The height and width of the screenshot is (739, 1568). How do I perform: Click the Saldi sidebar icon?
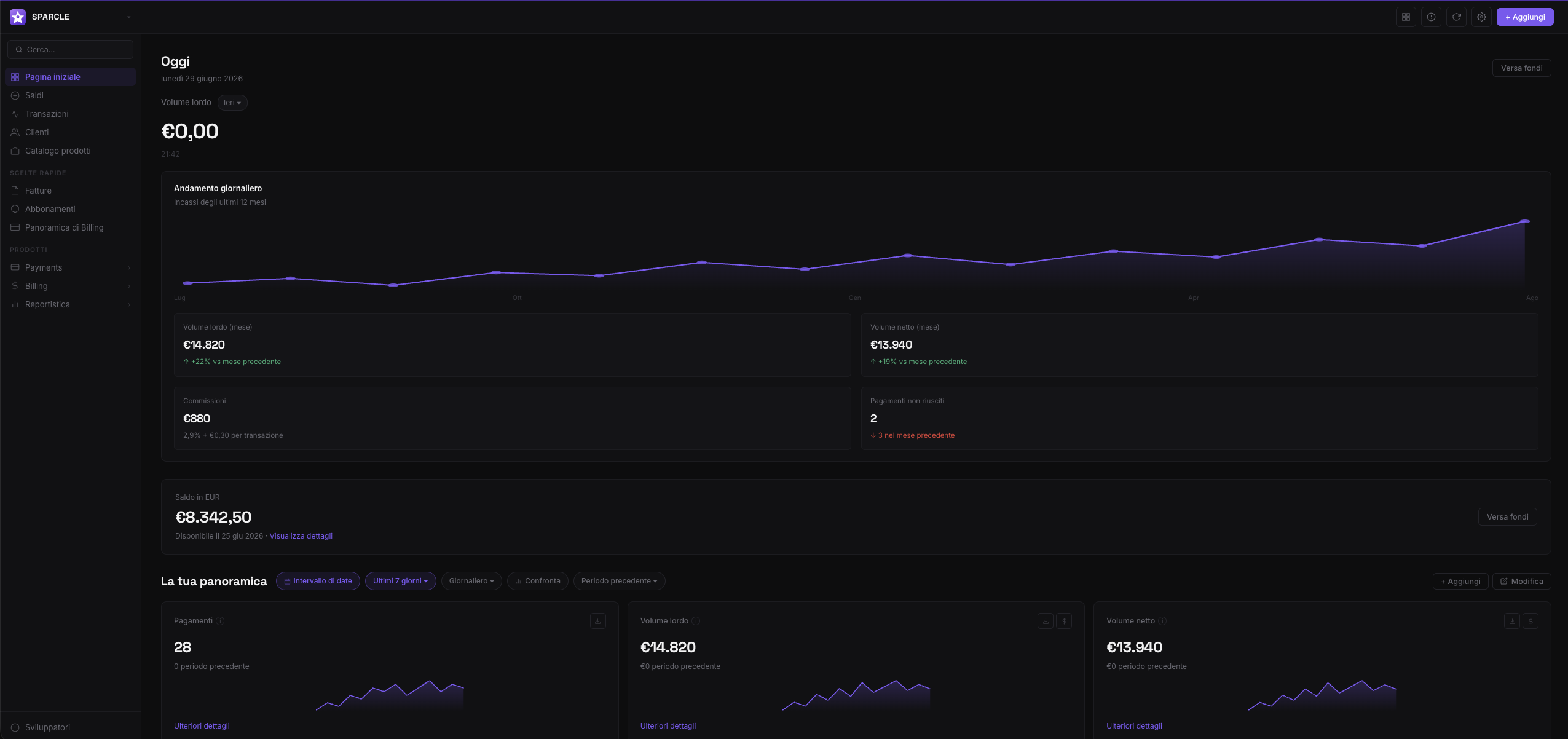15,95
